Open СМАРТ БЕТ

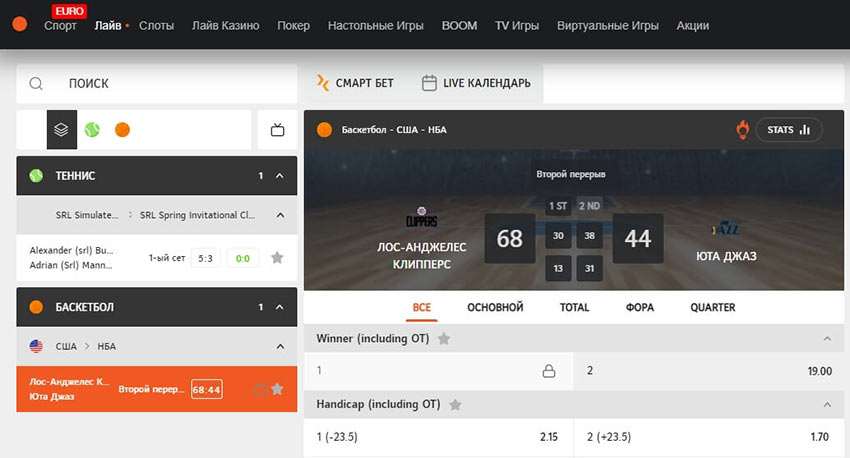(355, 83)
